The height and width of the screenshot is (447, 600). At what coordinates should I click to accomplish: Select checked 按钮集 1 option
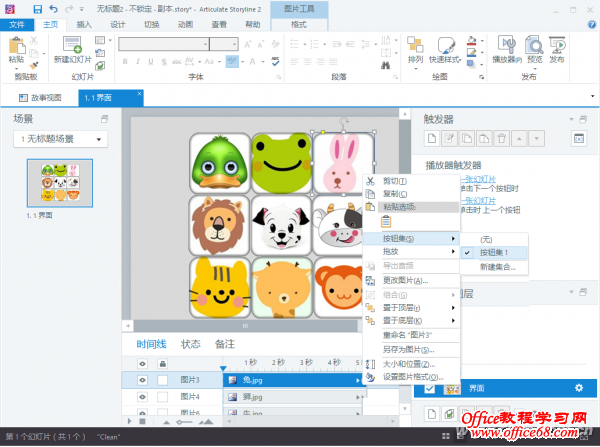494,253
